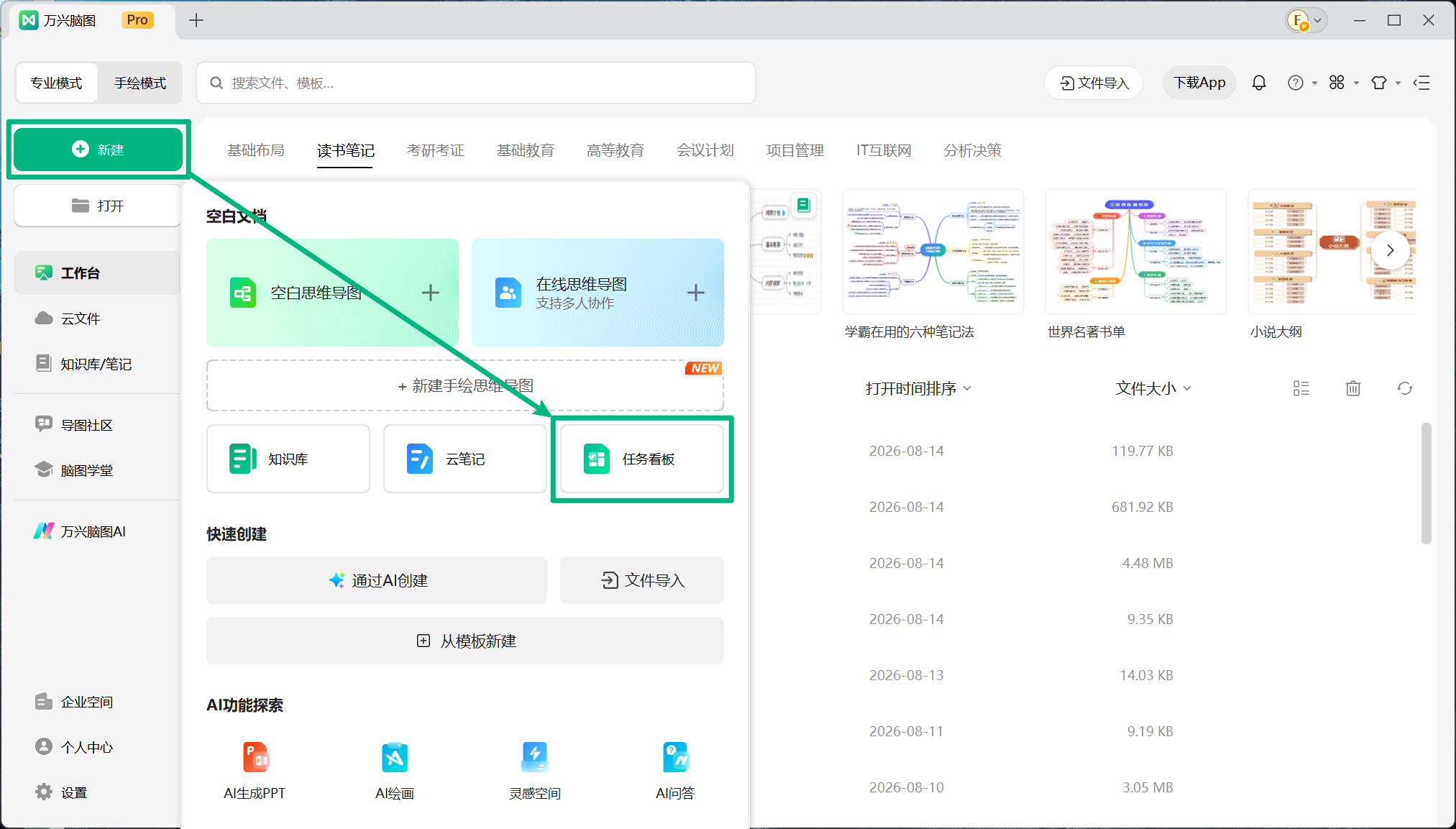Image resolution: width=1456 pixels, height=829 pixels.
Task: Open 导图社区 in the sidebar
Action: 97,425
